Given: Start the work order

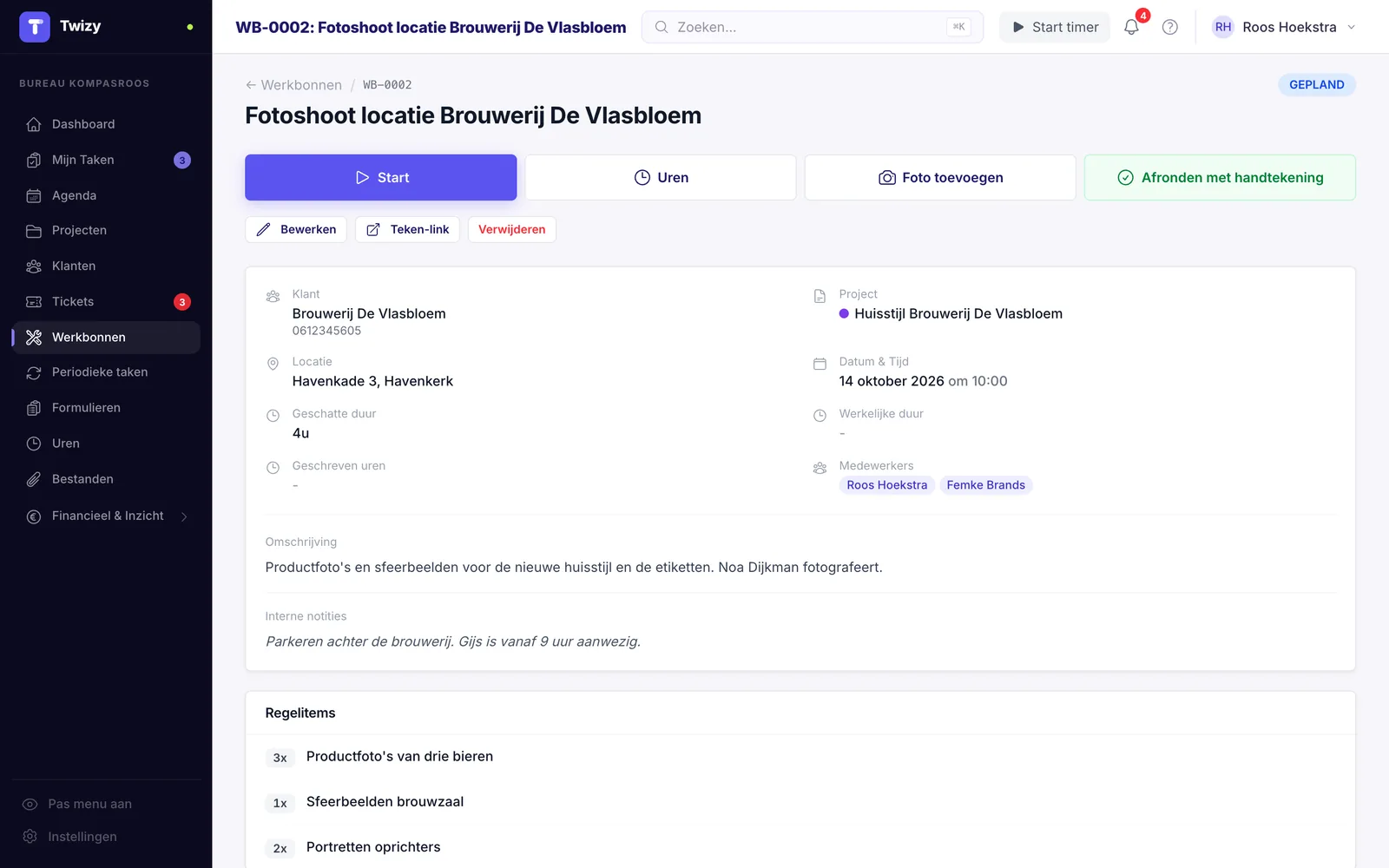Looking at the screenshot, I should point(381,177).
